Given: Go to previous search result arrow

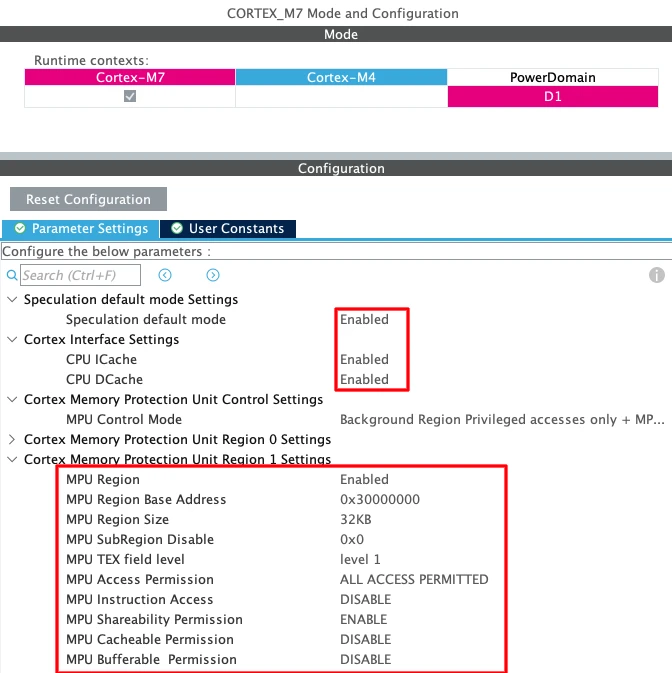Looking at the screenshot, I should (165, 275).
